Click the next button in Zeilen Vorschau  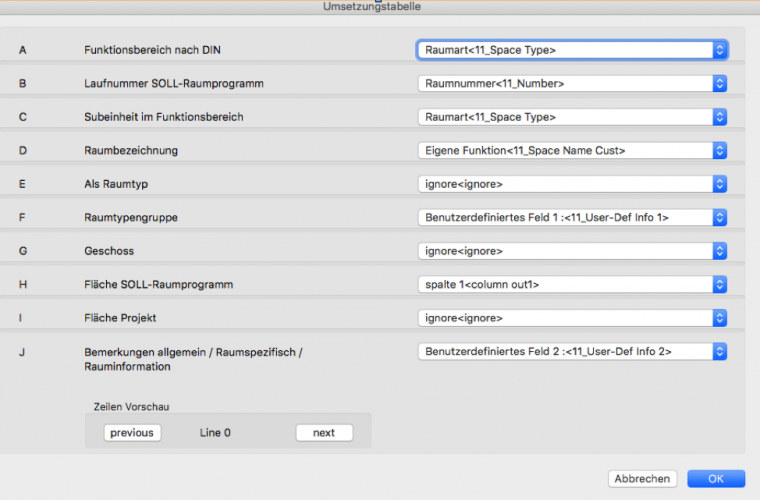(x=324, y=433)
